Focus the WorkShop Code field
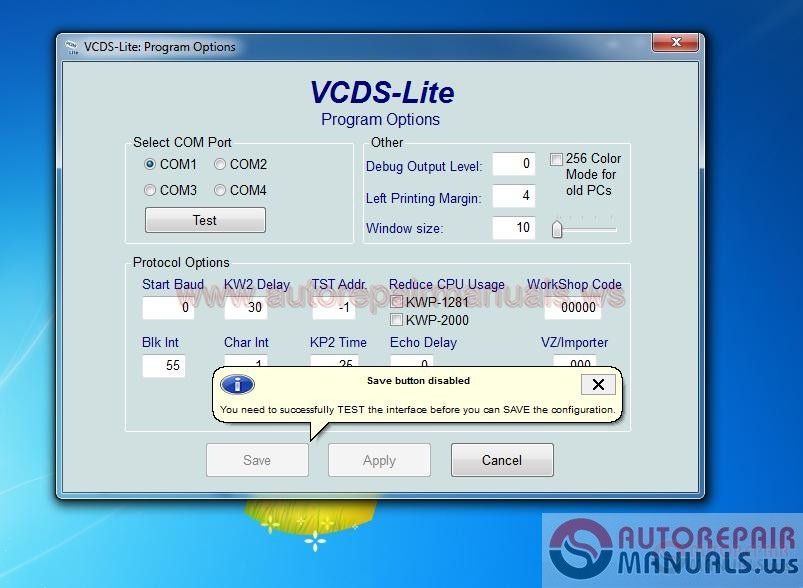Viewport: 803px width, 588px height. click(573, 308)
